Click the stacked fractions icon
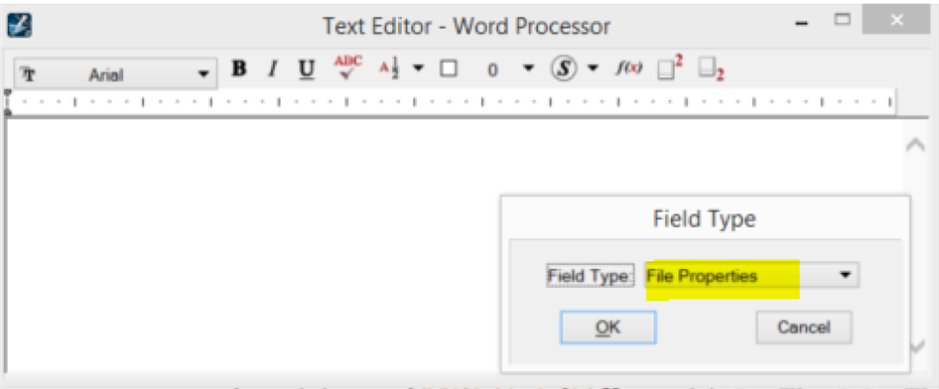The height and width of the screenshot is (389, 939). [389, 69]
